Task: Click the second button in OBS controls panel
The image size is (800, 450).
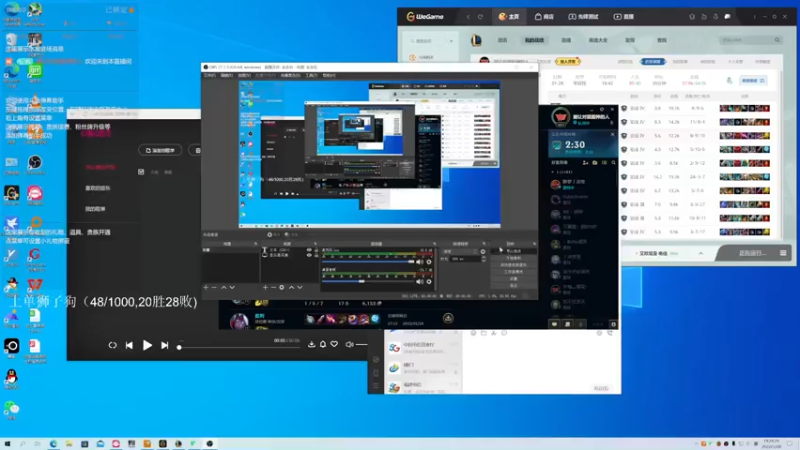Action: 514,258
